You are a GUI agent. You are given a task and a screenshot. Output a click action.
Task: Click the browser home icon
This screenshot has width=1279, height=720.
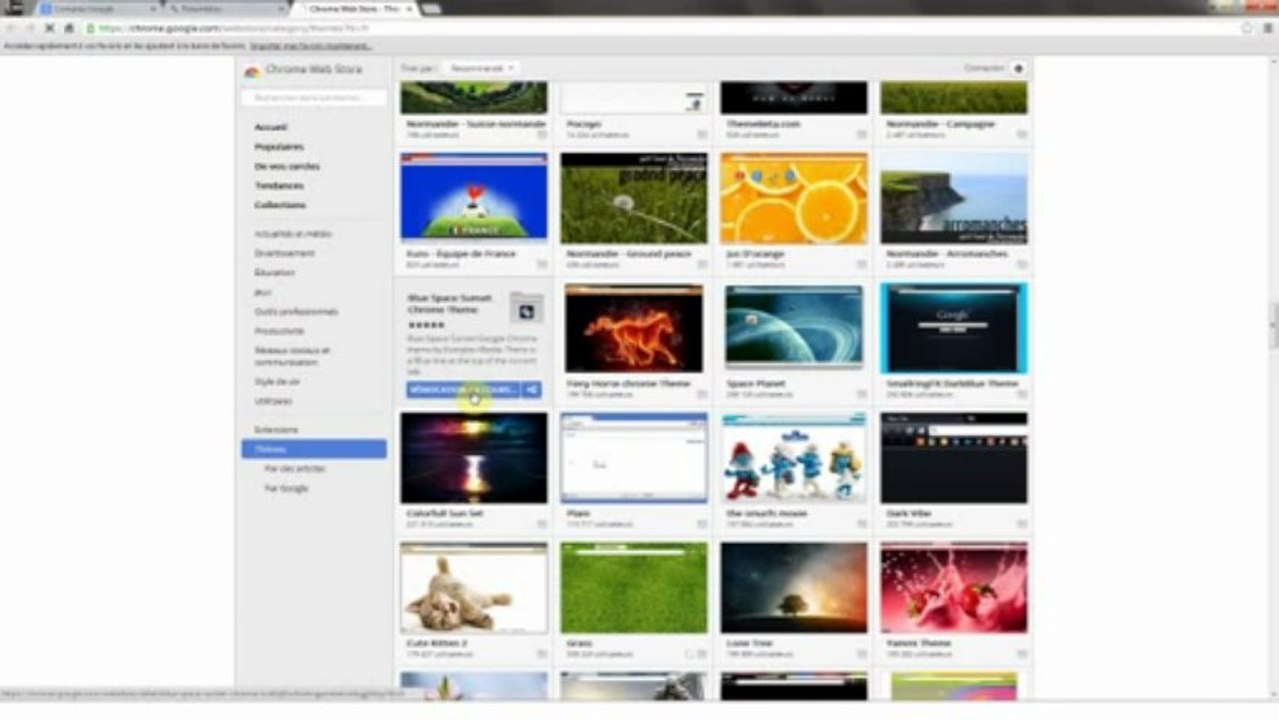pyautogui.click(x=69, y=28)
